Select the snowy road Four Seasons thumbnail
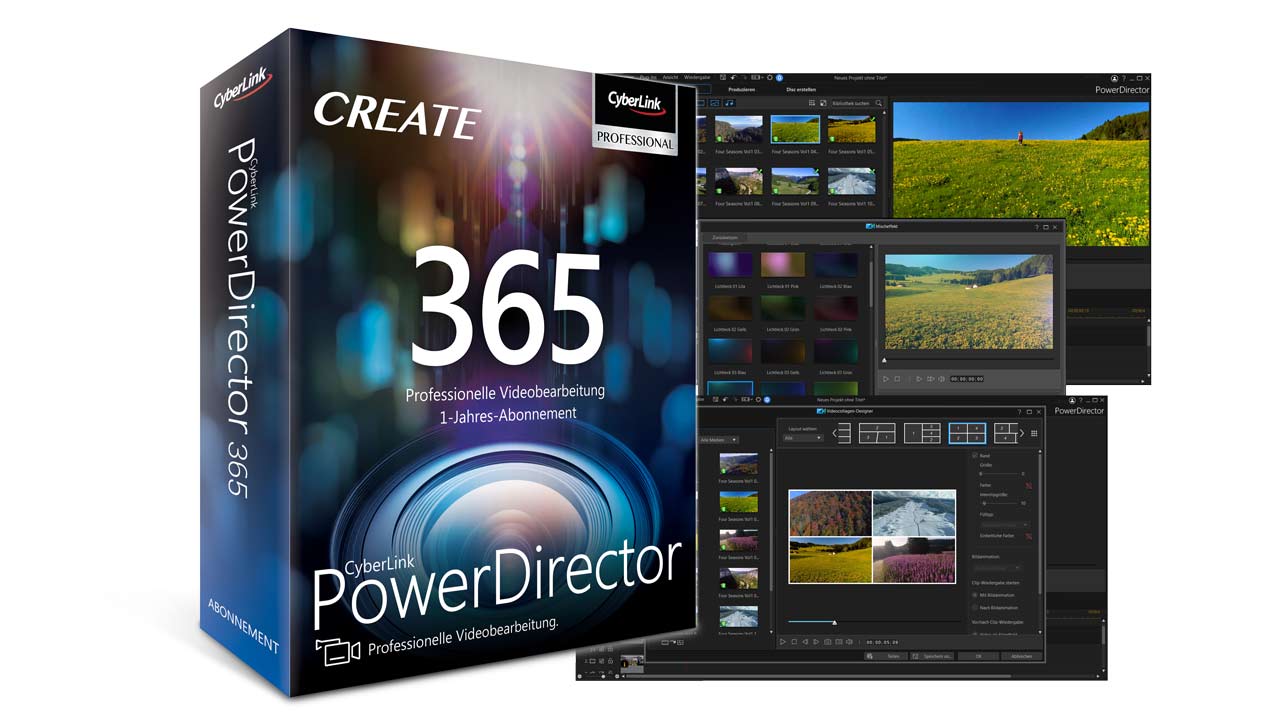This screenshot has width=1280, height=720. point(852,180)
